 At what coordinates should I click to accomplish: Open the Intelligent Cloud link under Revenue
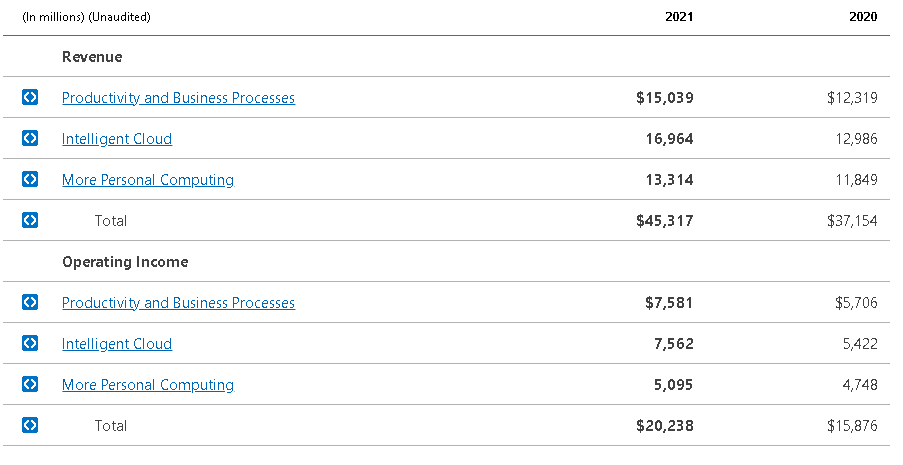click(x=117, y=139)
